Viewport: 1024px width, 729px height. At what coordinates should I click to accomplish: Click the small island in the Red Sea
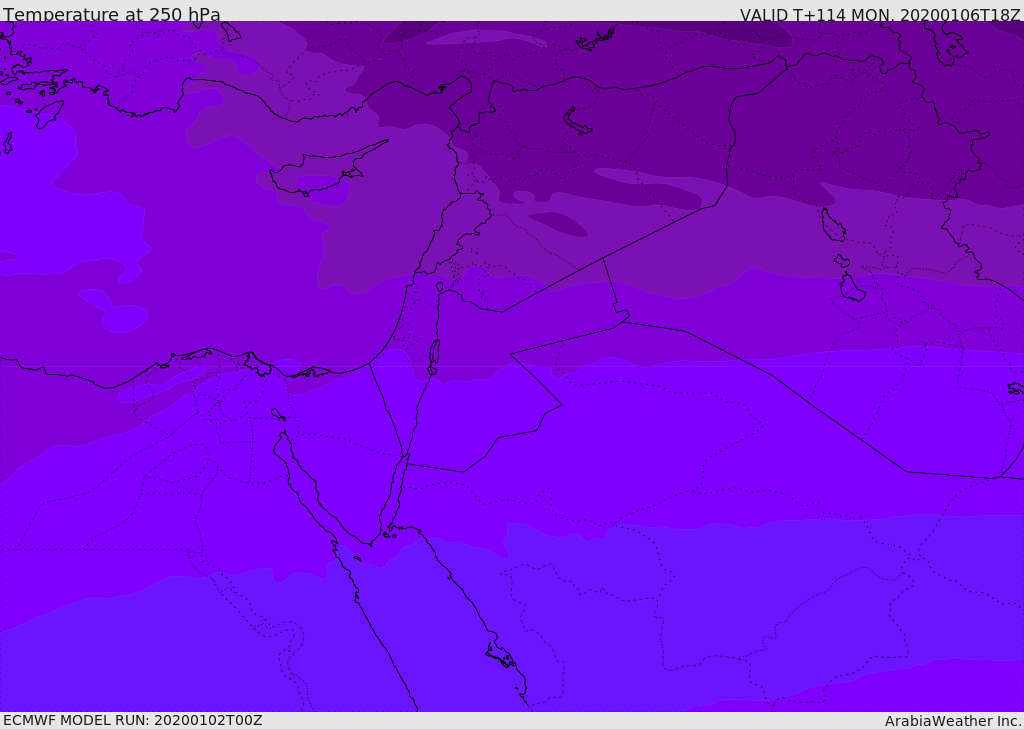coord(502,655)
